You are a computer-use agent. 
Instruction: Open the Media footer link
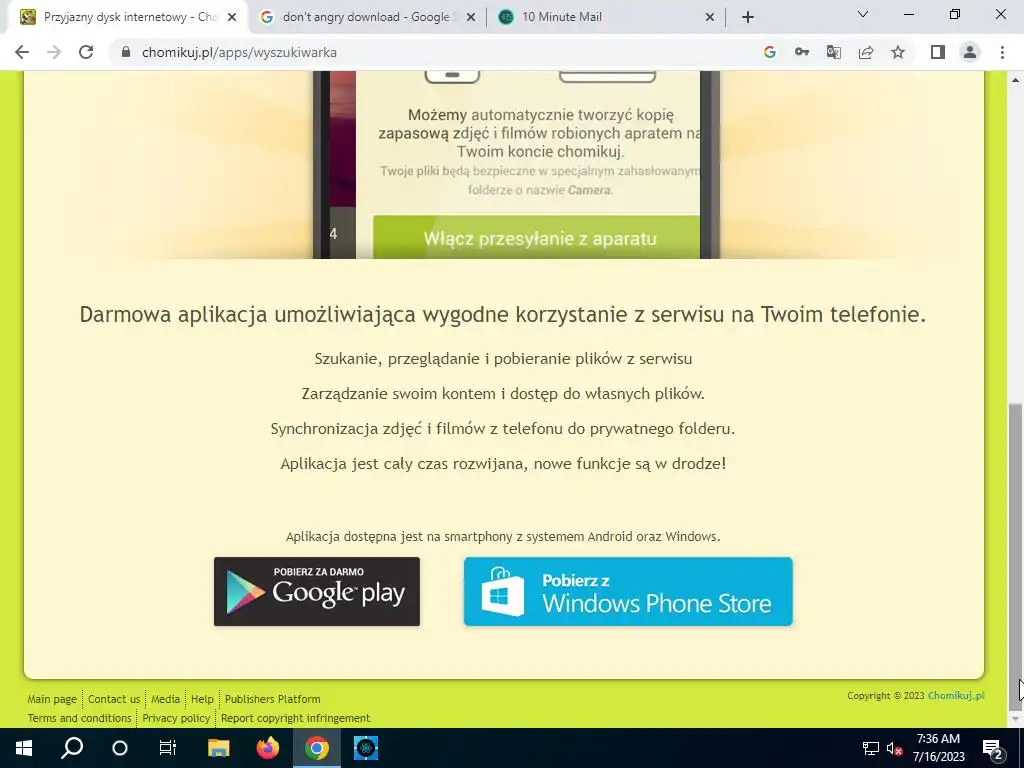(165, 699)
